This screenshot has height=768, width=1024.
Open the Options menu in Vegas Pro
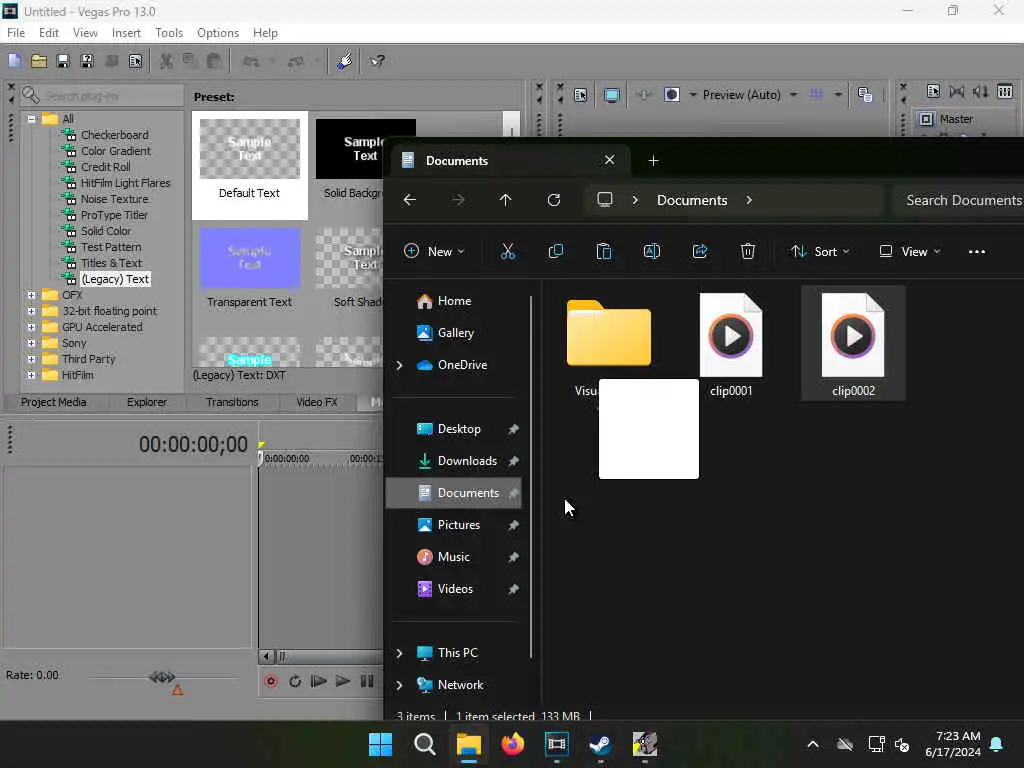point(218,33)
